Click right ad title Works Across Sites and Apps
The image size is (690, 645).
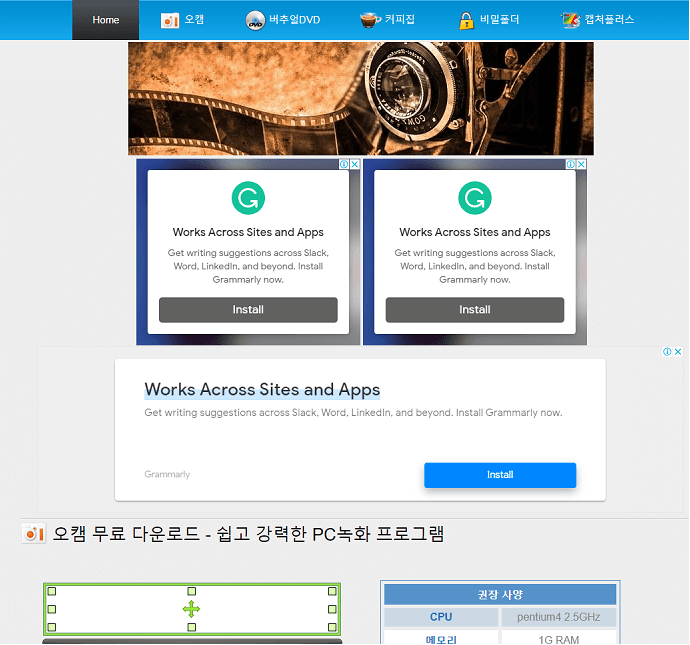tap(475, 232)
